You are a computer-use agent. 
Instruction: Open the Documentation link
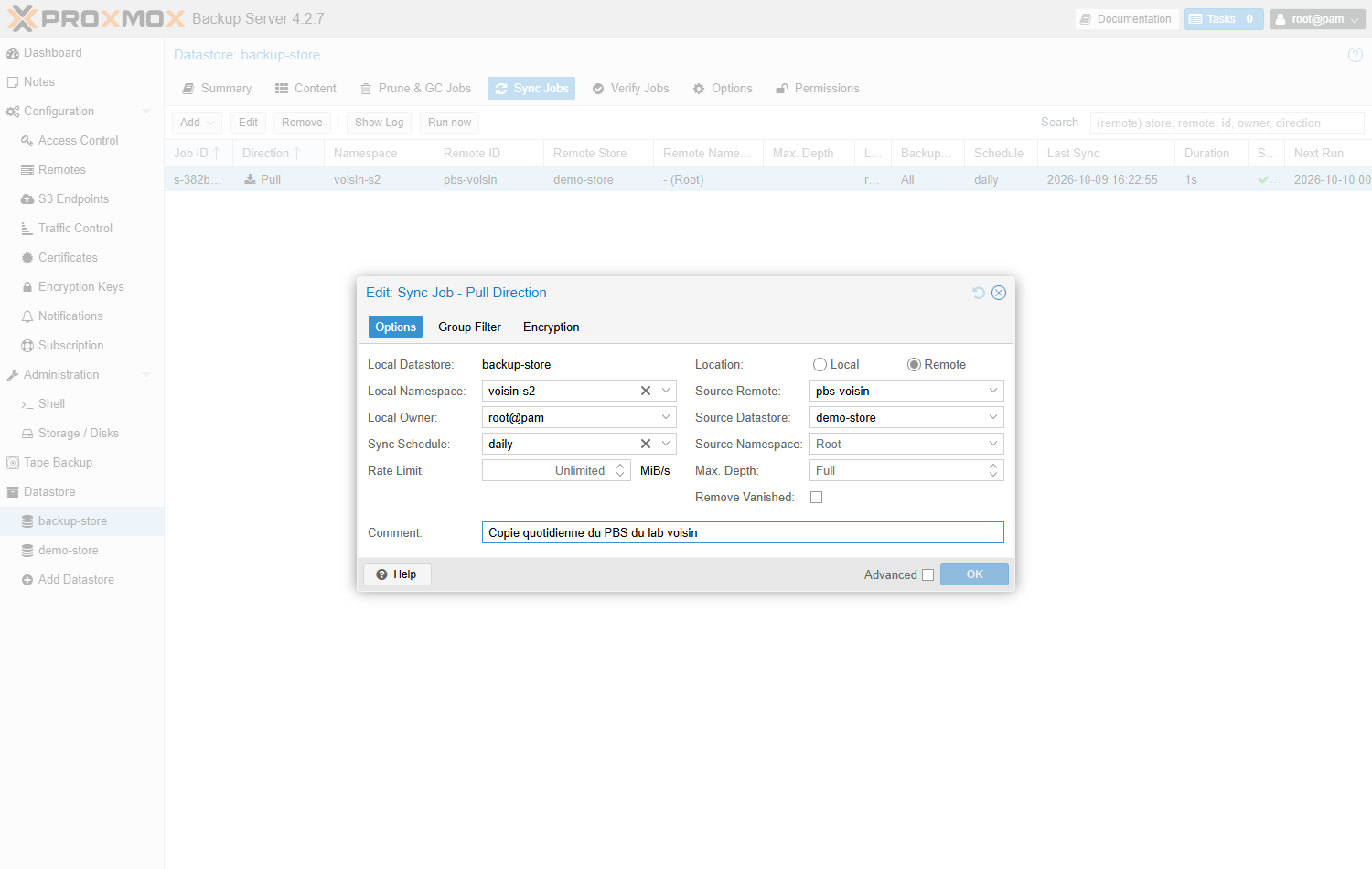click(x=1126, y=19)
